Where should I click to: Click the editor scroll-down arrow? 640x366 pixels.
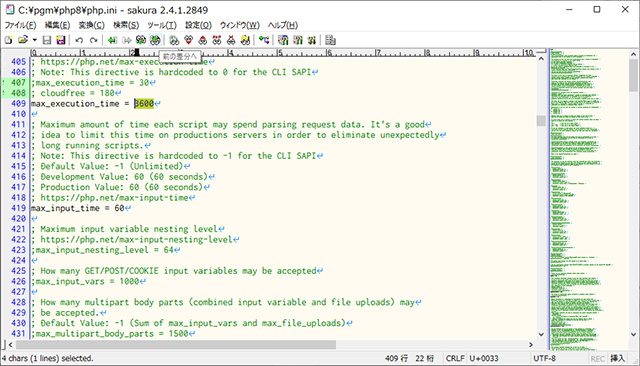[541, 334]
